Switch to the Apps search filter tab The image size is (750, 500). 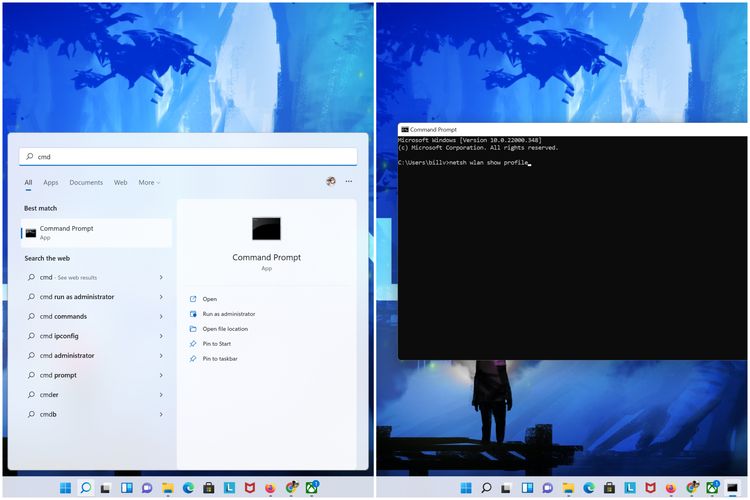[x=51, y=182]
